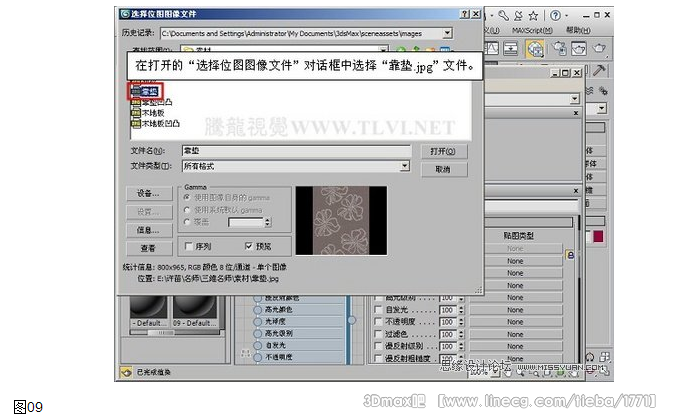Select 靠垫凹凸 file in list
The width and height of the screenshot is (685, 418).
[x=157, y=103]
